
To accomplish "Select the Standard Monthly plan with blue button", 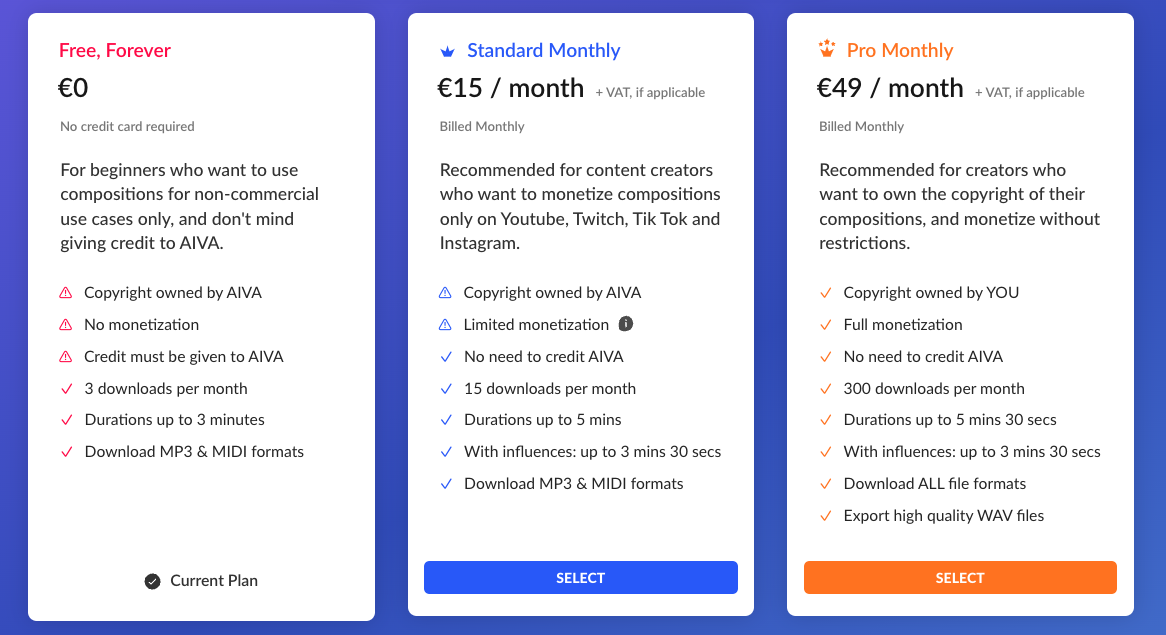I will pyautogui.click(x=580, y=578).
